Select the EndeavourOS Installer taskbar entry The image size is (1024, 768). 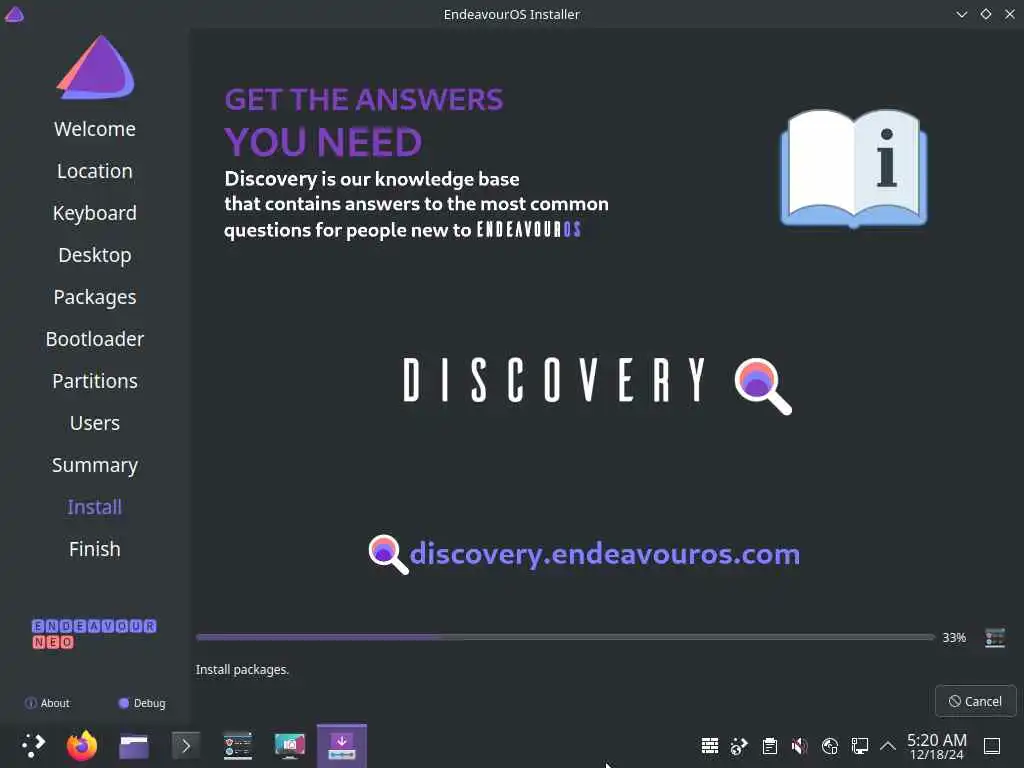click(342, 746)
